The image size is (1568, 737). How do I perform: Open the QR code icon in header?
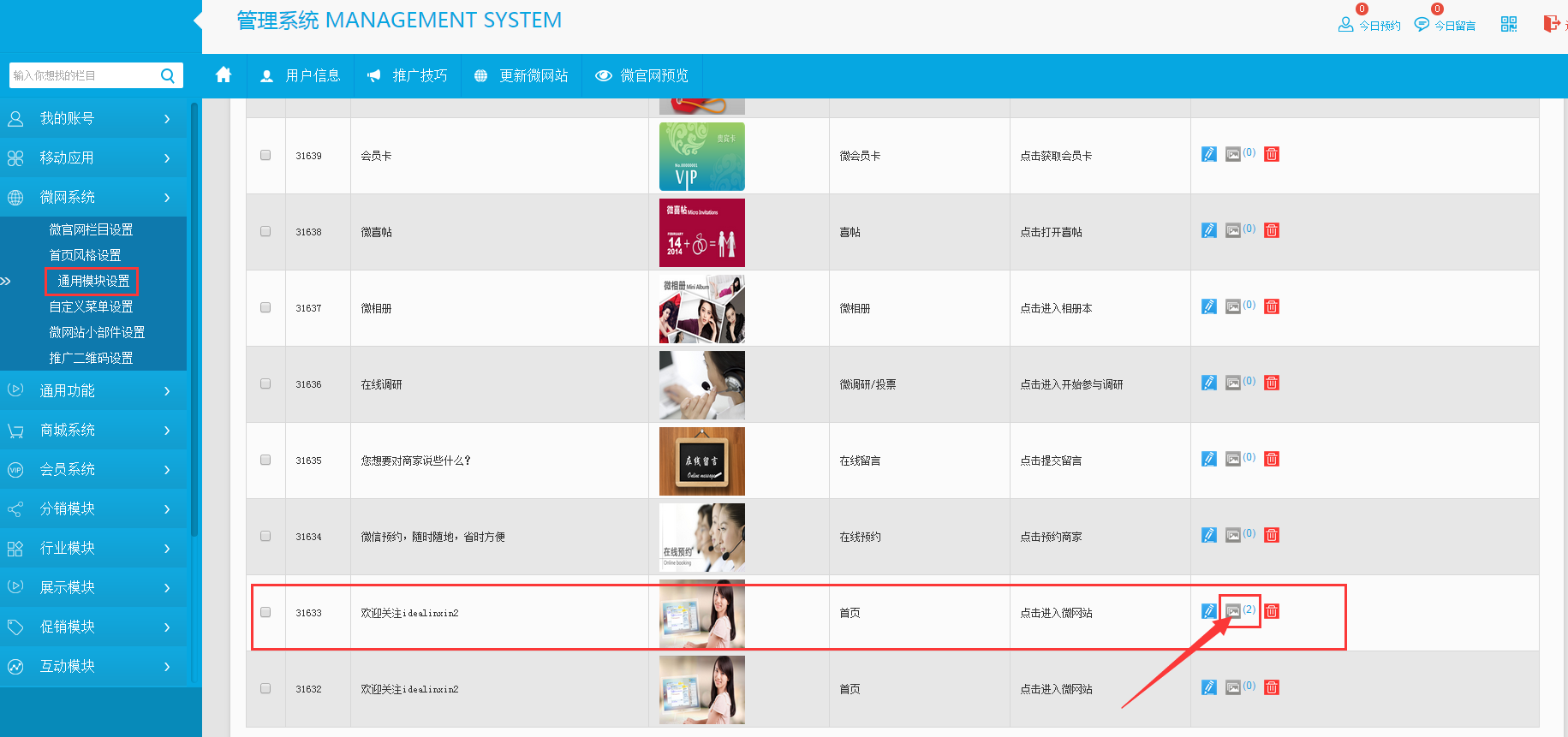(1509, 24)
